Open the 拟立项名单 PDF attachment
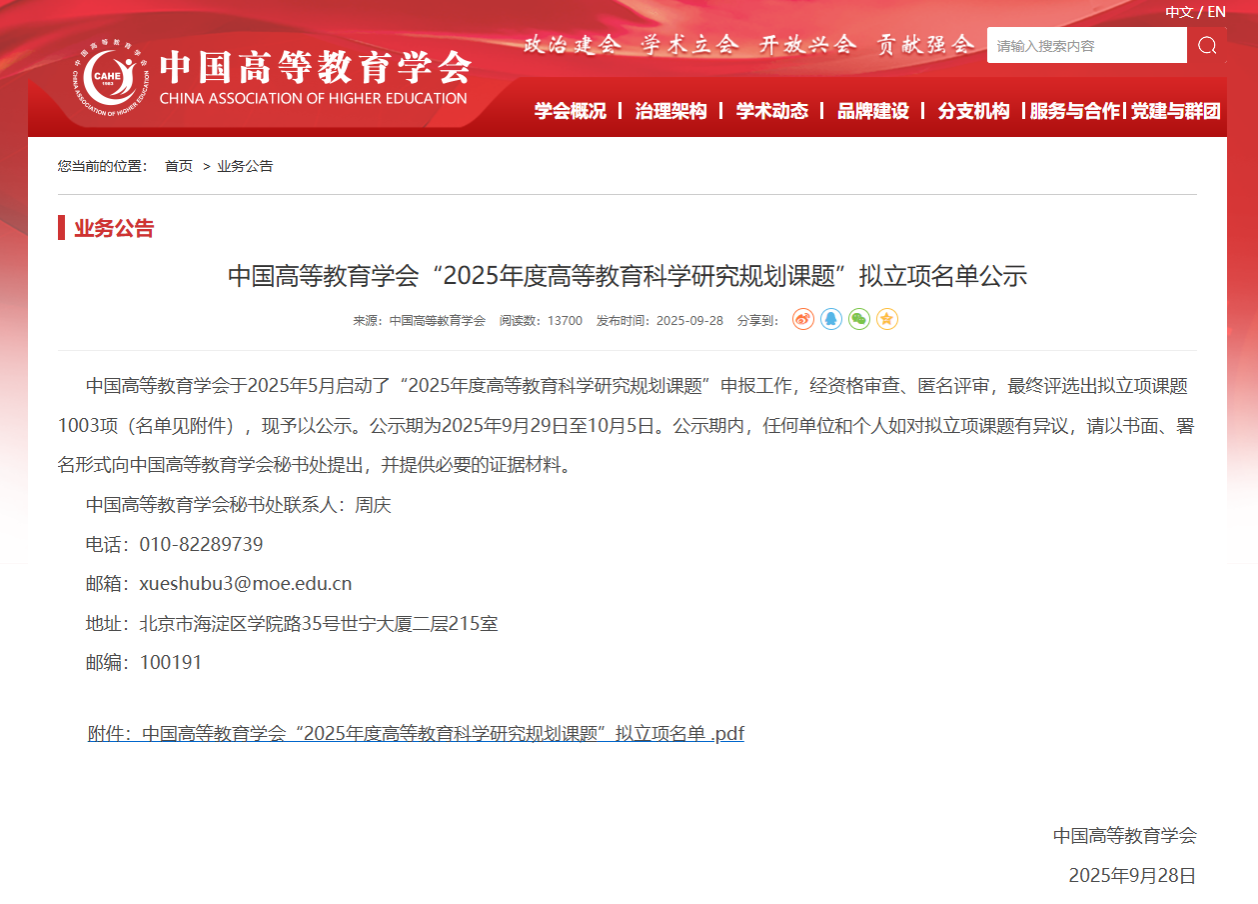The height and width of the screenshot is (904, 1258). click(x=416, y=734)
